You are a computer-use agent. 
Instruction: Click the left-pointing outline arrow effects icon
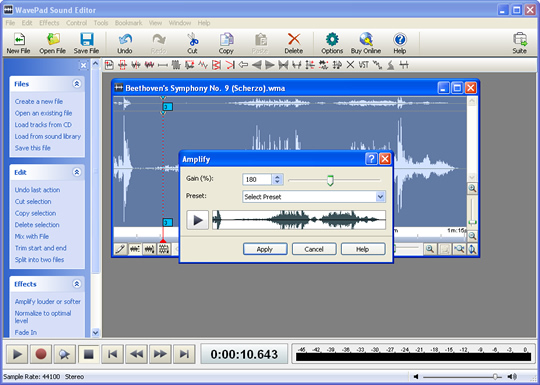point(243,65)
